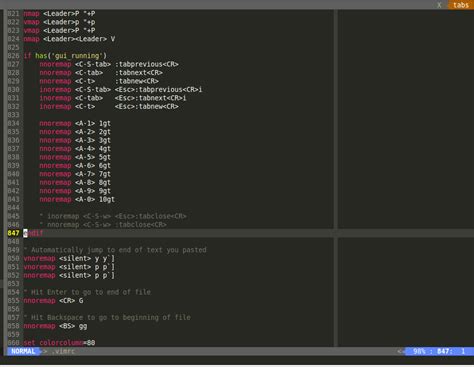Click vnoremap <silent> y y`] line
Viewport: 474px width, 367px height.
[x=69, y=258]
